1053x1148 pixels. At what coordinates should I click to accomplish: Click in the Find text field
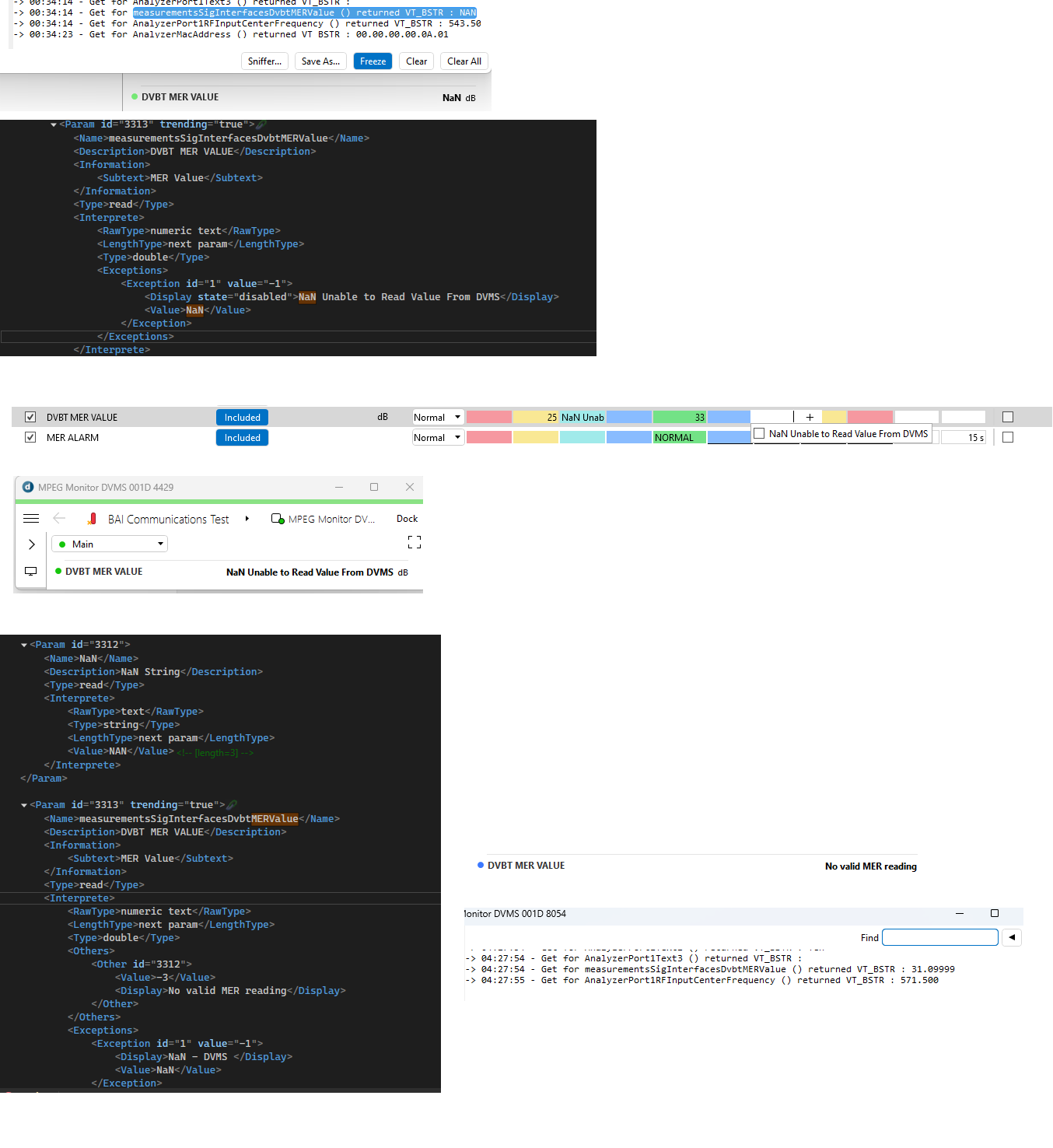click(x=939, y=937)
